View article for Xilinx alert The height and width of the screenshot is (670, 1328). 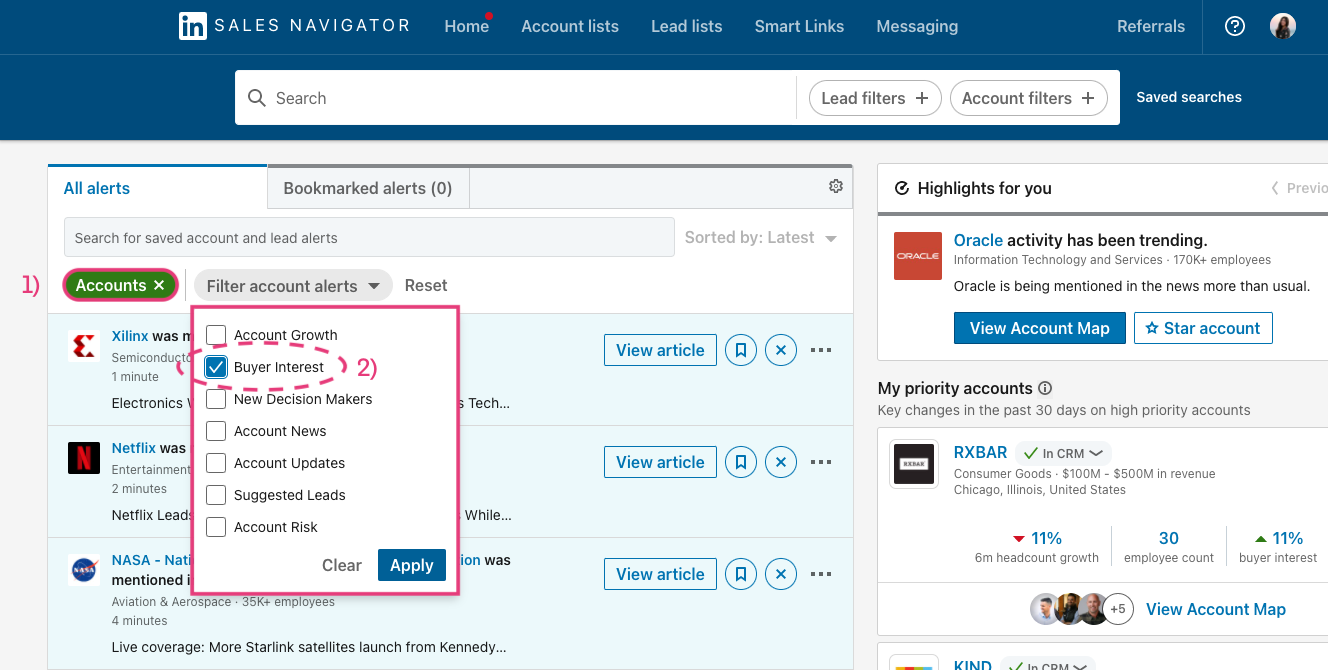coord(660,350)
